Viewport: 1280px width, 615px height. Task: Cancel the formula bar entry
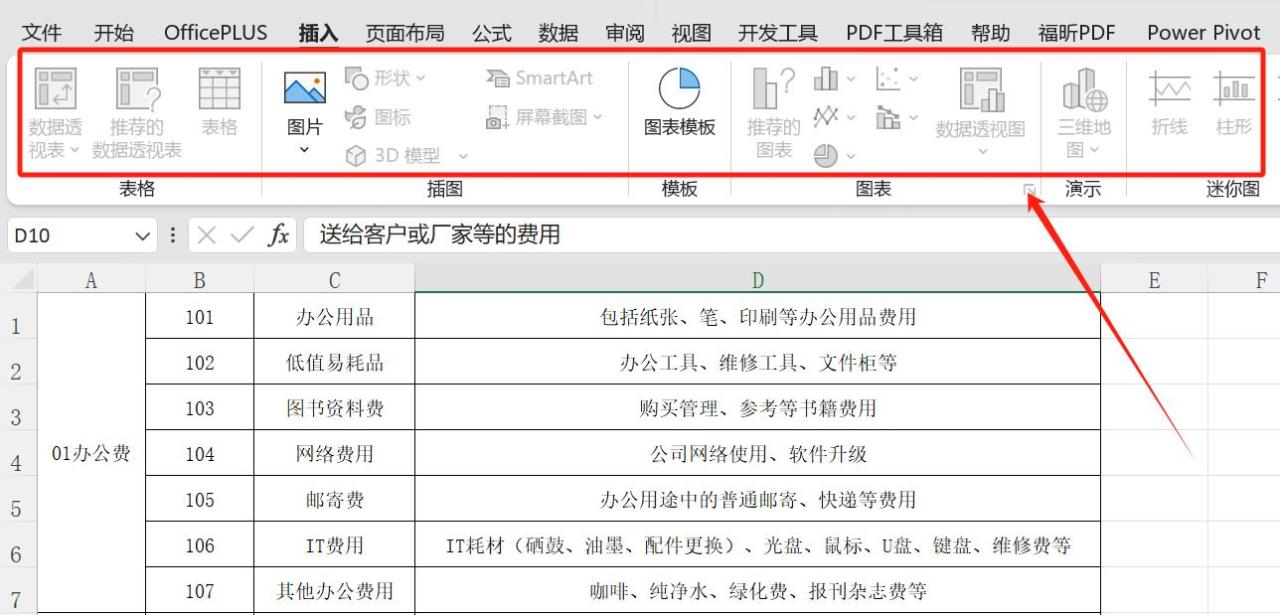[x=206, y=235]
